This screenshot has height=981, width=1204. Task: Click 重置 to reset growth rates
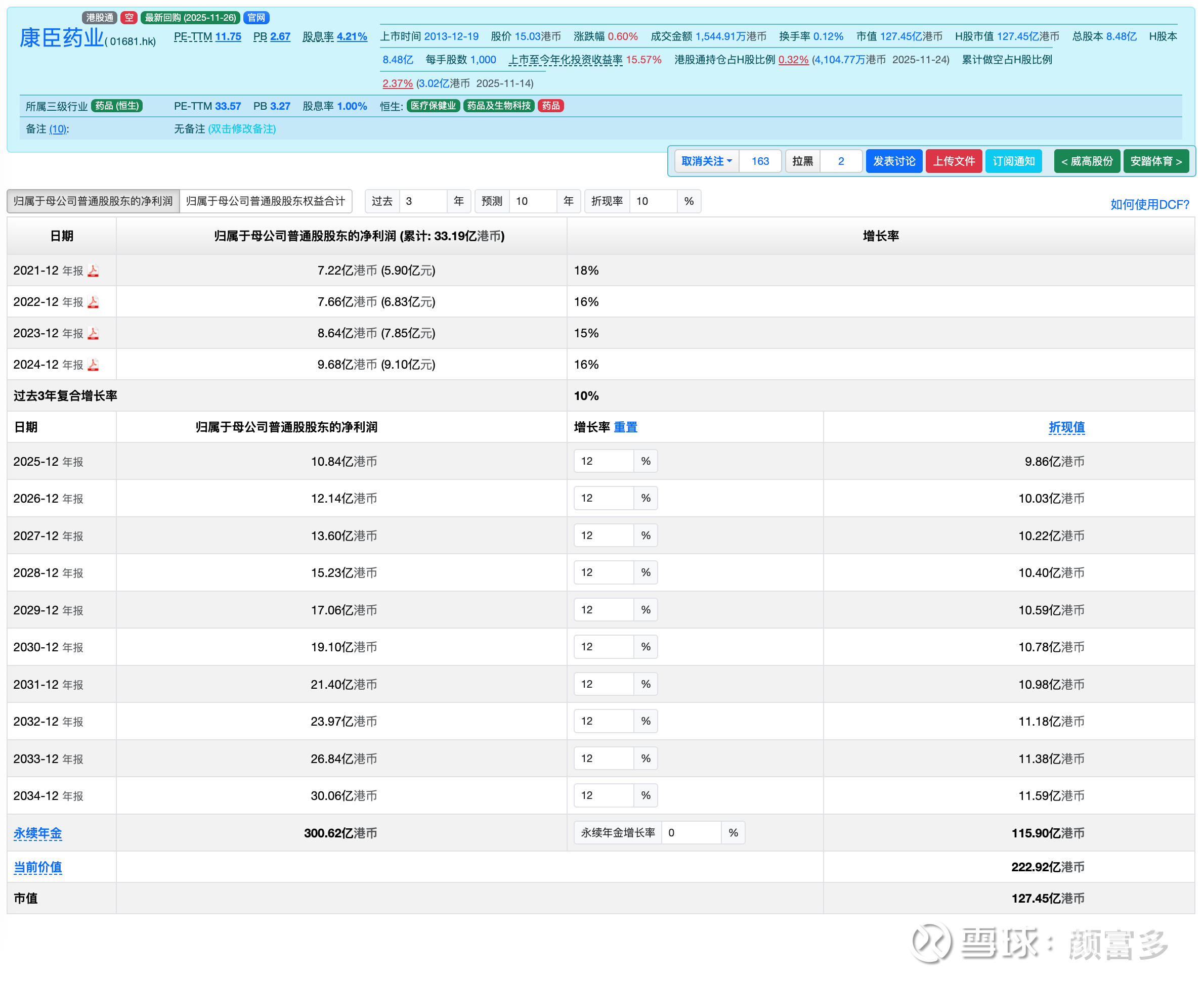pyautogui.click(x=625, y=427)
